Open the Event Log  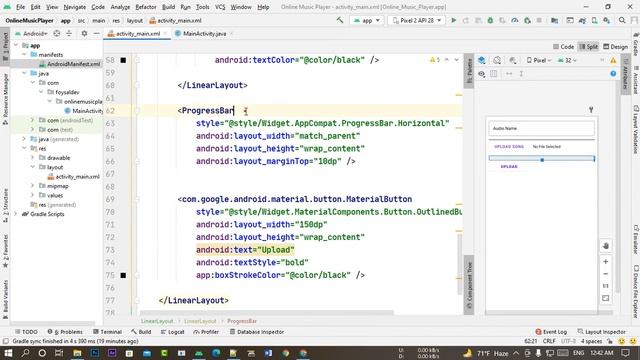coord(551,332)
